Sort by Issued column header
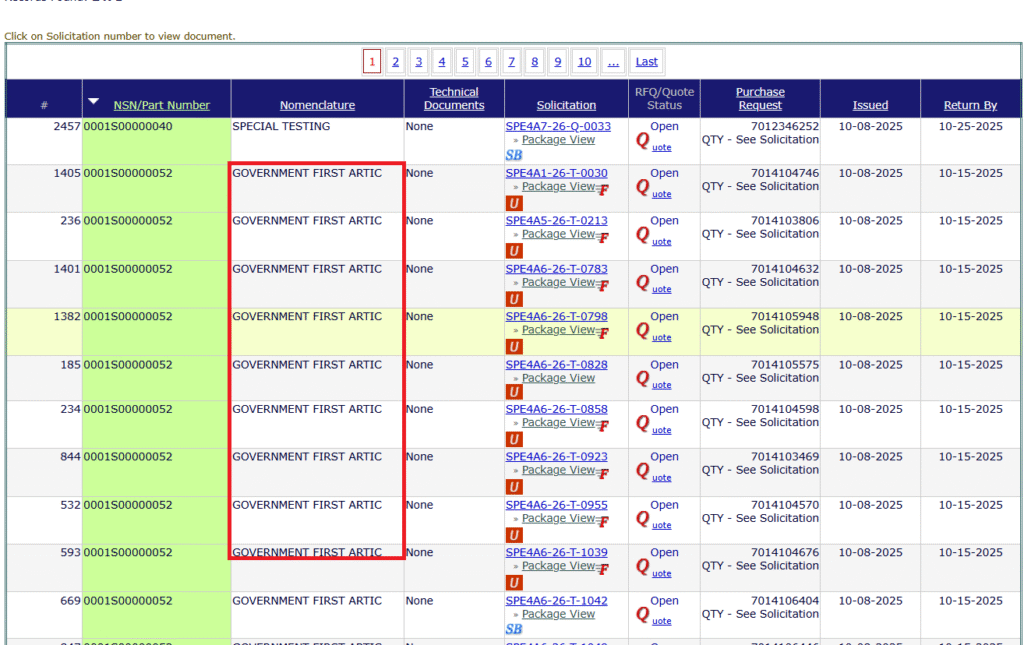This screenshot has width=1024, height=645. (x=870, y=105)
